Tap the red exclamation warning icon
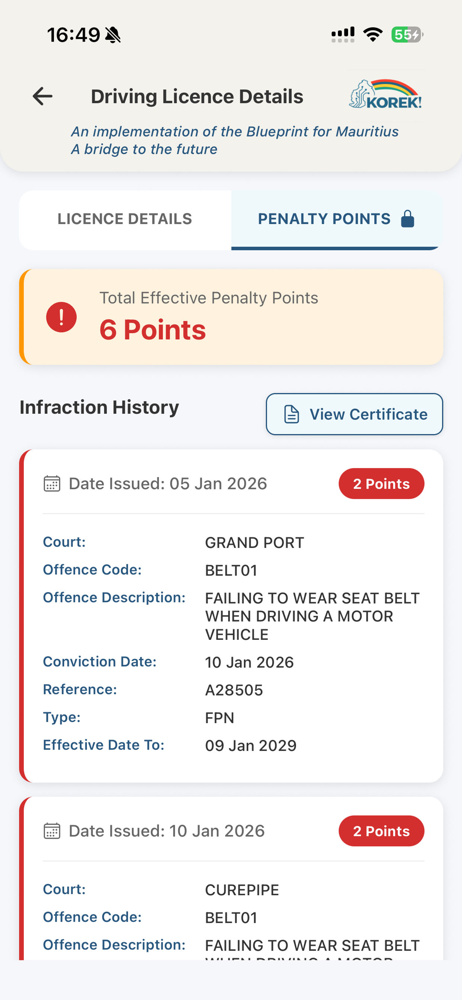The height and width of the screenshot is (1000, 462). click(x=61, y=317)
